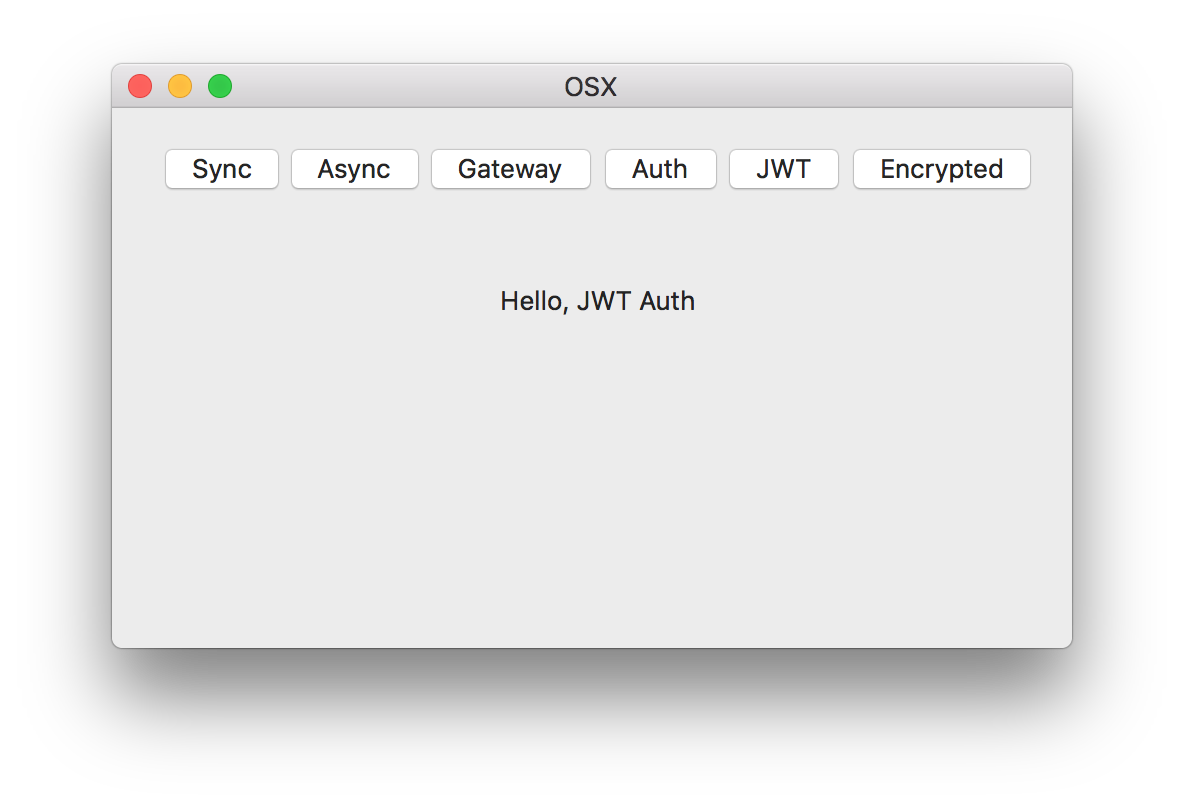
Task: Trigger the asynchronous call with Async
Action: [x=354, y=169]
